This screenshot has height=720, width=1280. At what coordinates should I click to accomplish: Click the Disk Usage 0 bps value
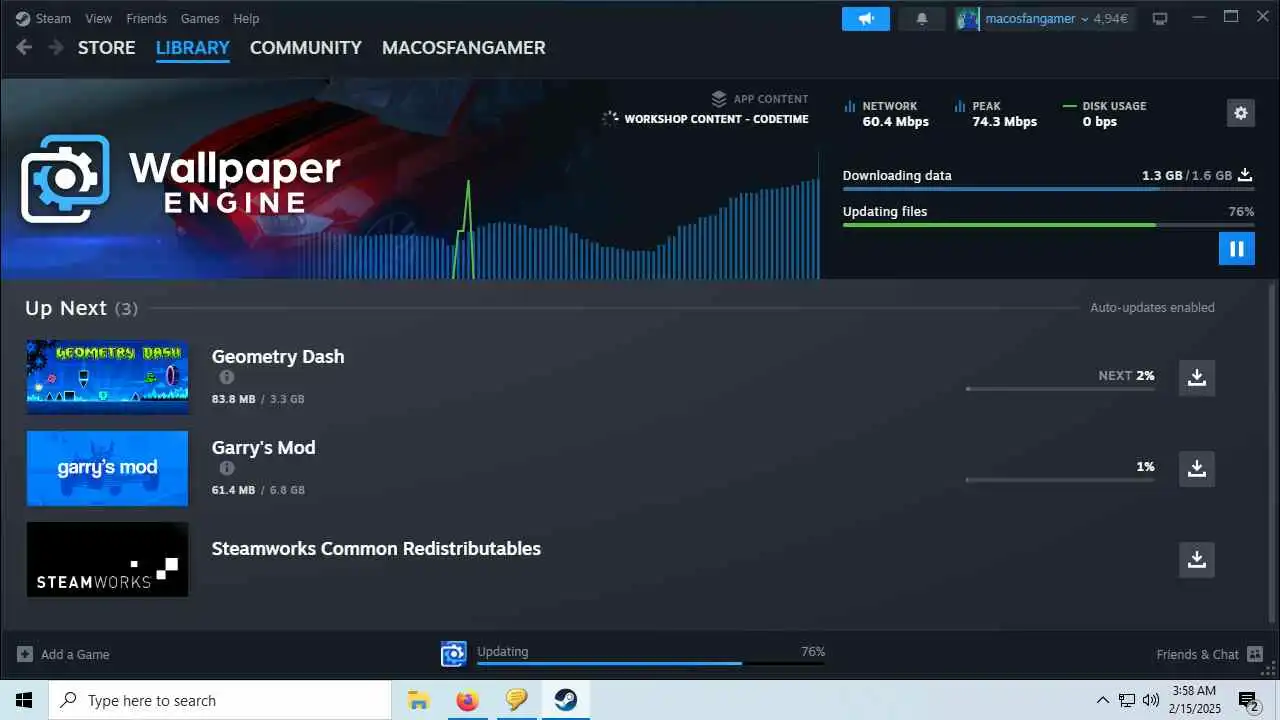(1100, 122)
